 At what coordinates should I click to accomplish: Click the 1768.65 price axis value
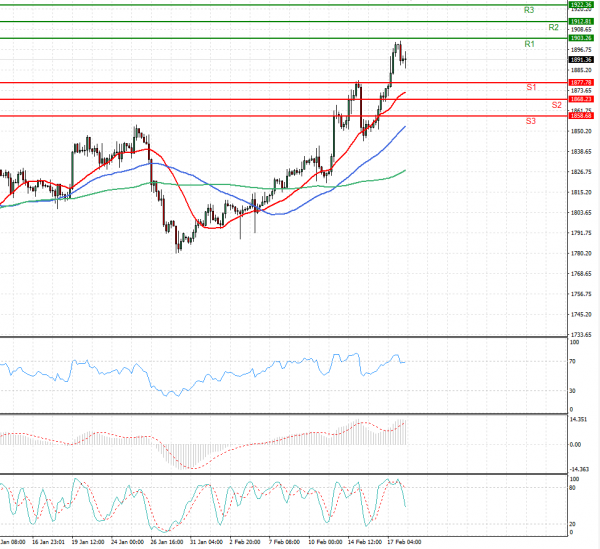pyautogui.click(x=581, y=274)
